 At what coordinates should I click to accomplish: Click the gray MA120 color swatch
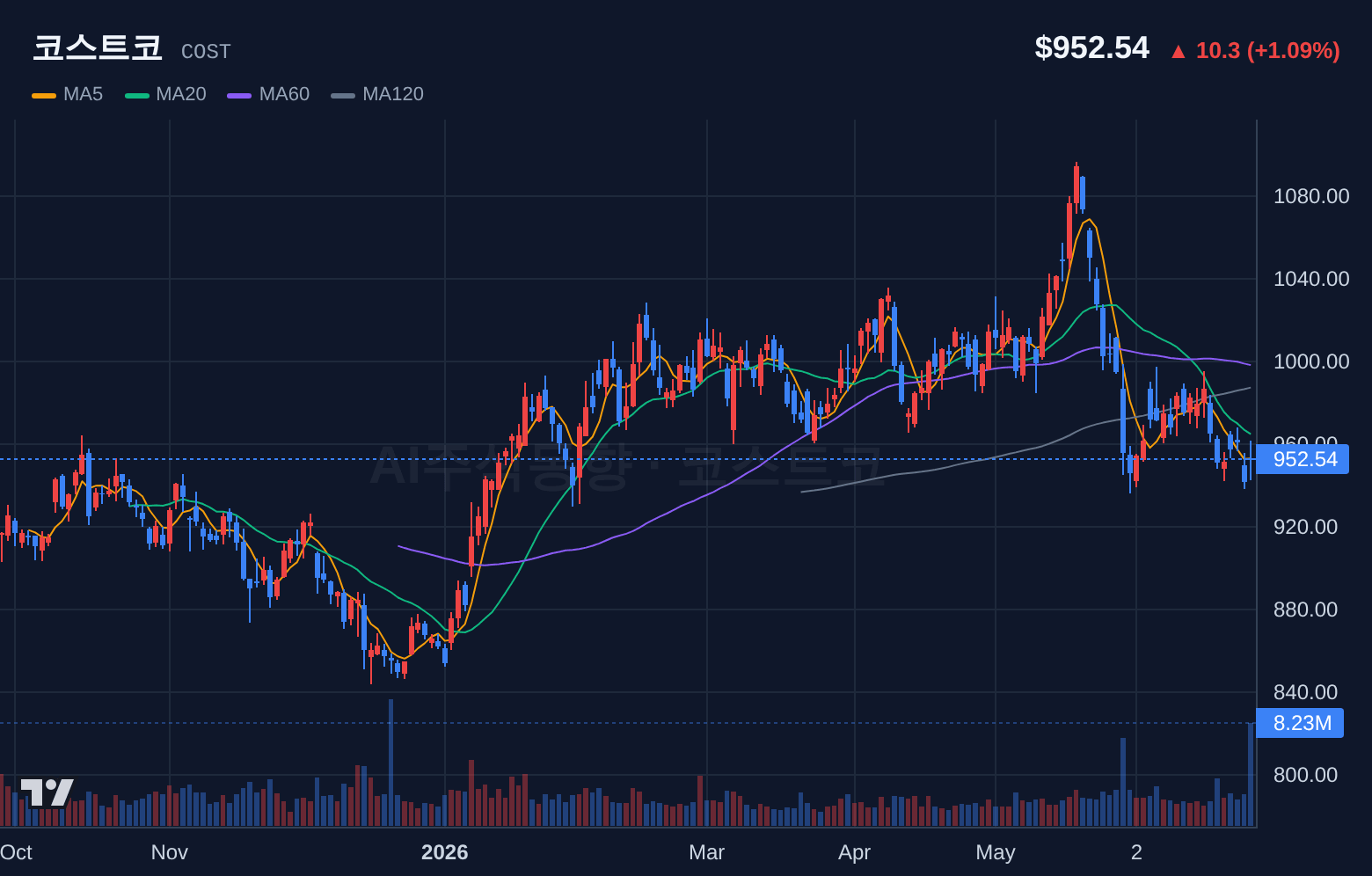click(x=343, y=95)
